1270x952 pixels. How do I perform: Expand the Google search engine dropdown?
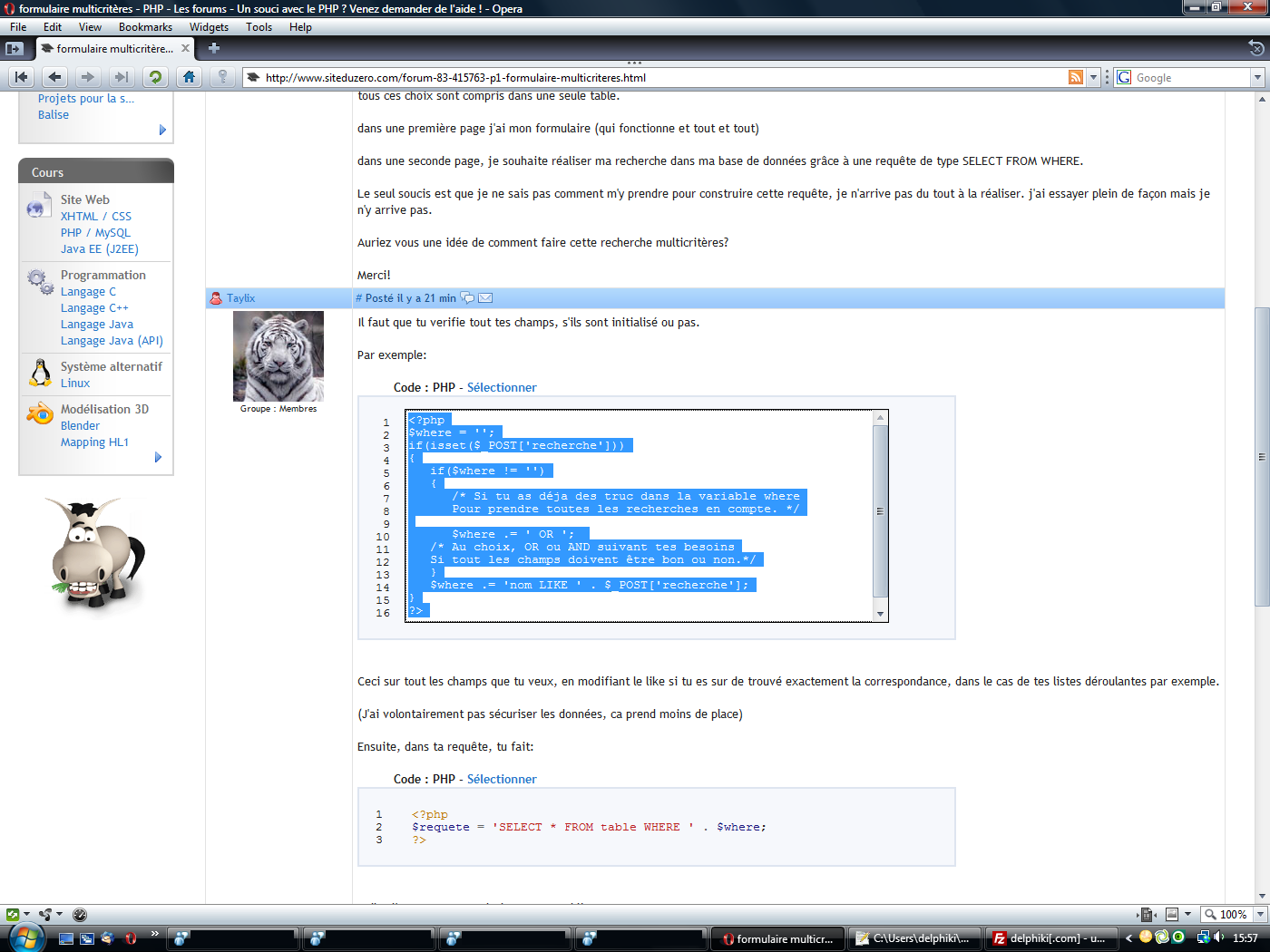pos(1257,77)
